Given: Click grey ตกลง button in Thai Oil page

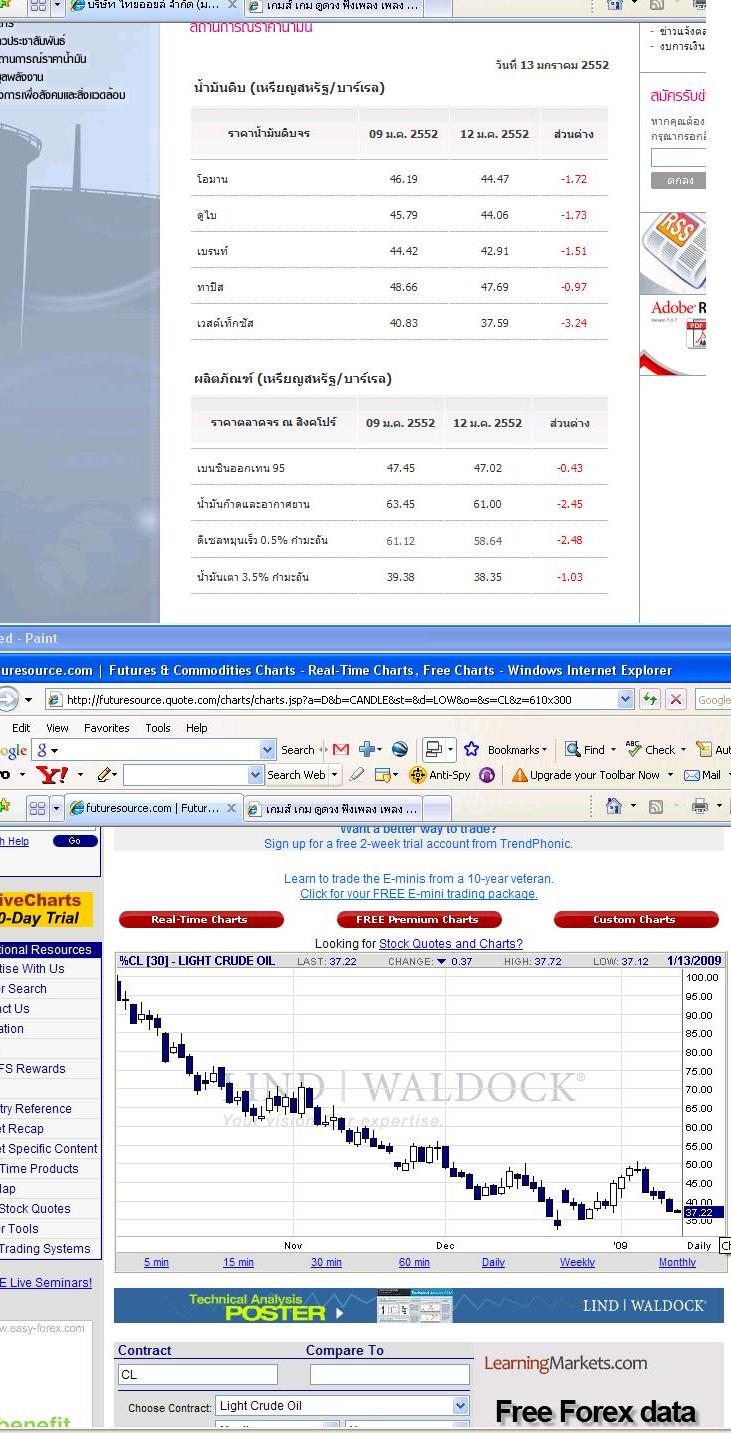Looking at the screenshot, I should click(679, 181).
